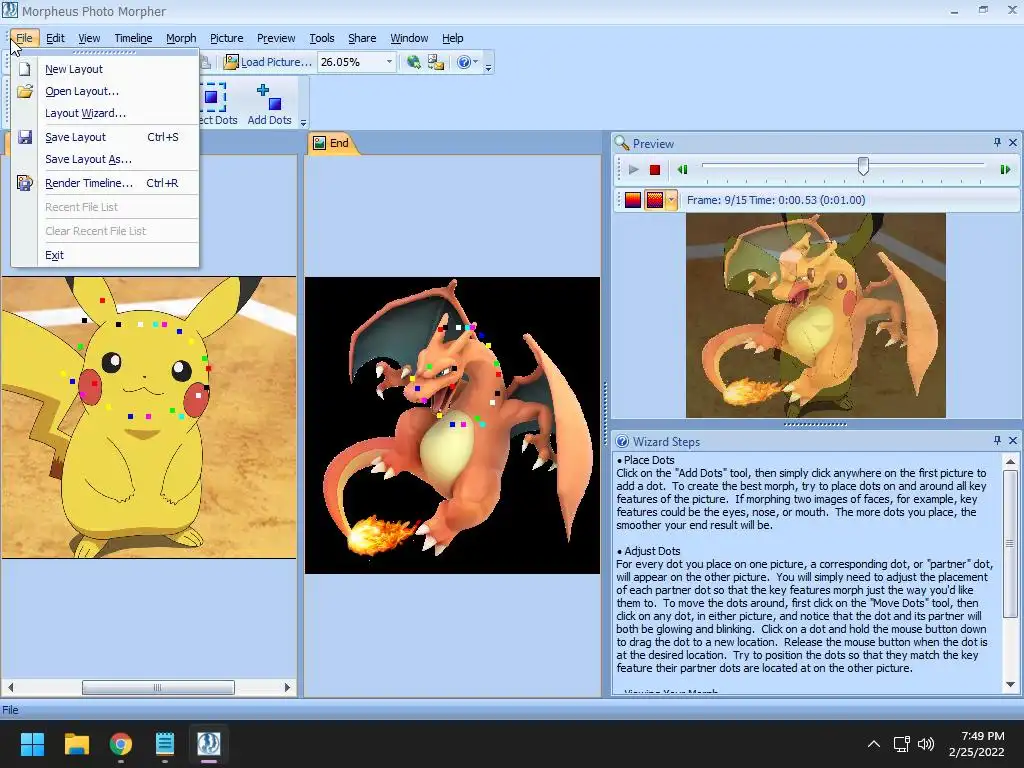Open the Edit menu
Viewport: 1024px width, 768px height.
click(55, 38)
